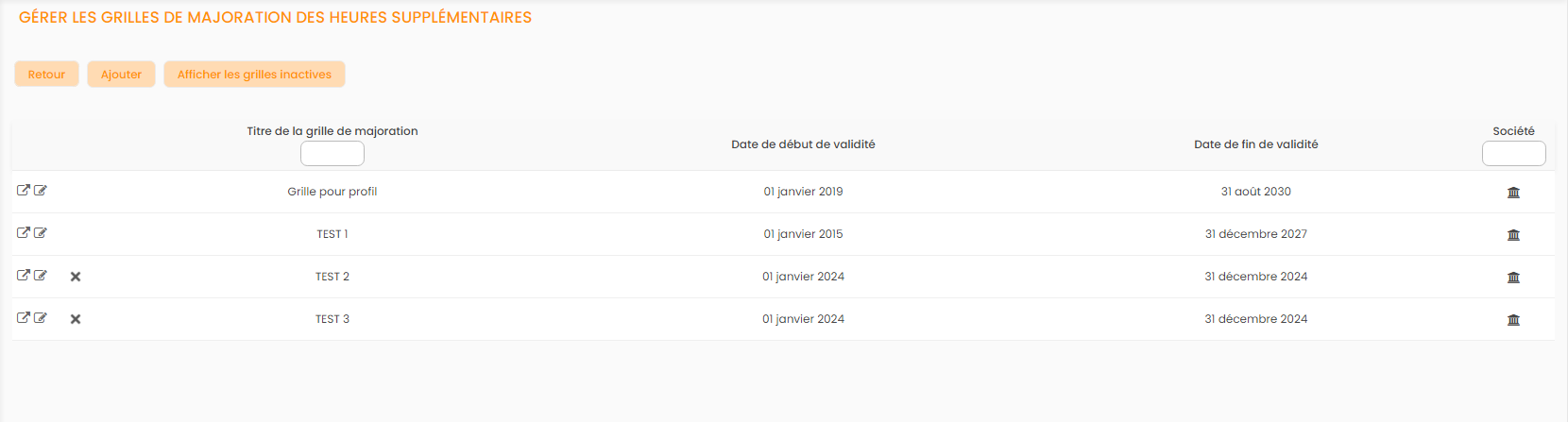Click the société icon for Grille pour profil
This screenshot has width=1568, height=422.
click(1513, 193)
